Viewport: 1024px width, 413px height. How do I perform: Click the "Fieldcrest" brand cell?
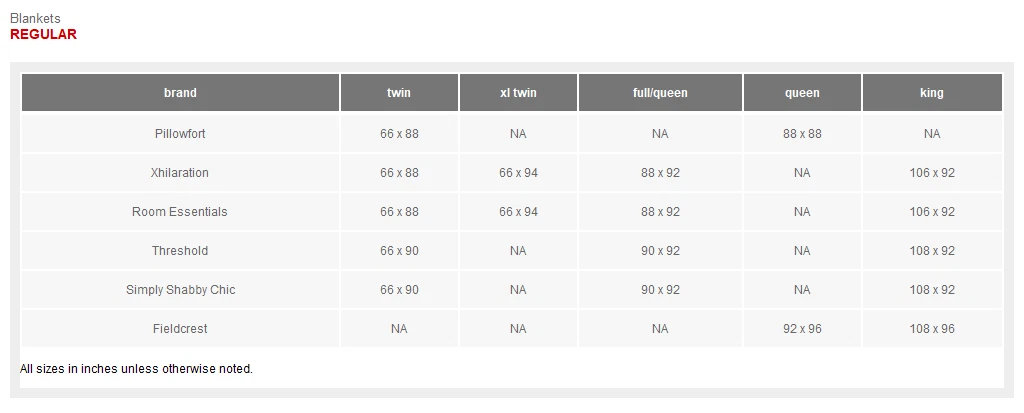point(180,329)
